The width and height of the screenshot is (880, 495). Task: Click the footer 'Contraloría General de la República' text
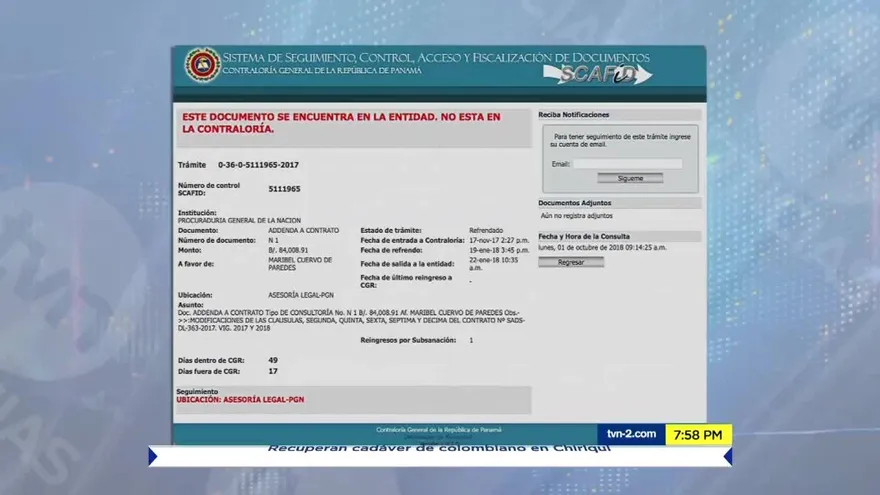coord(438,430)
